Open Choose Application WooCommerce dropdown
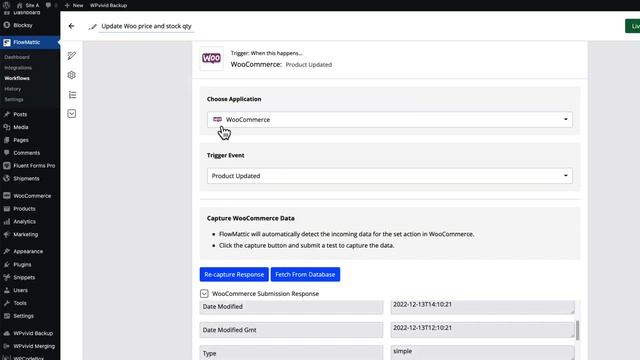 [390, 120]
